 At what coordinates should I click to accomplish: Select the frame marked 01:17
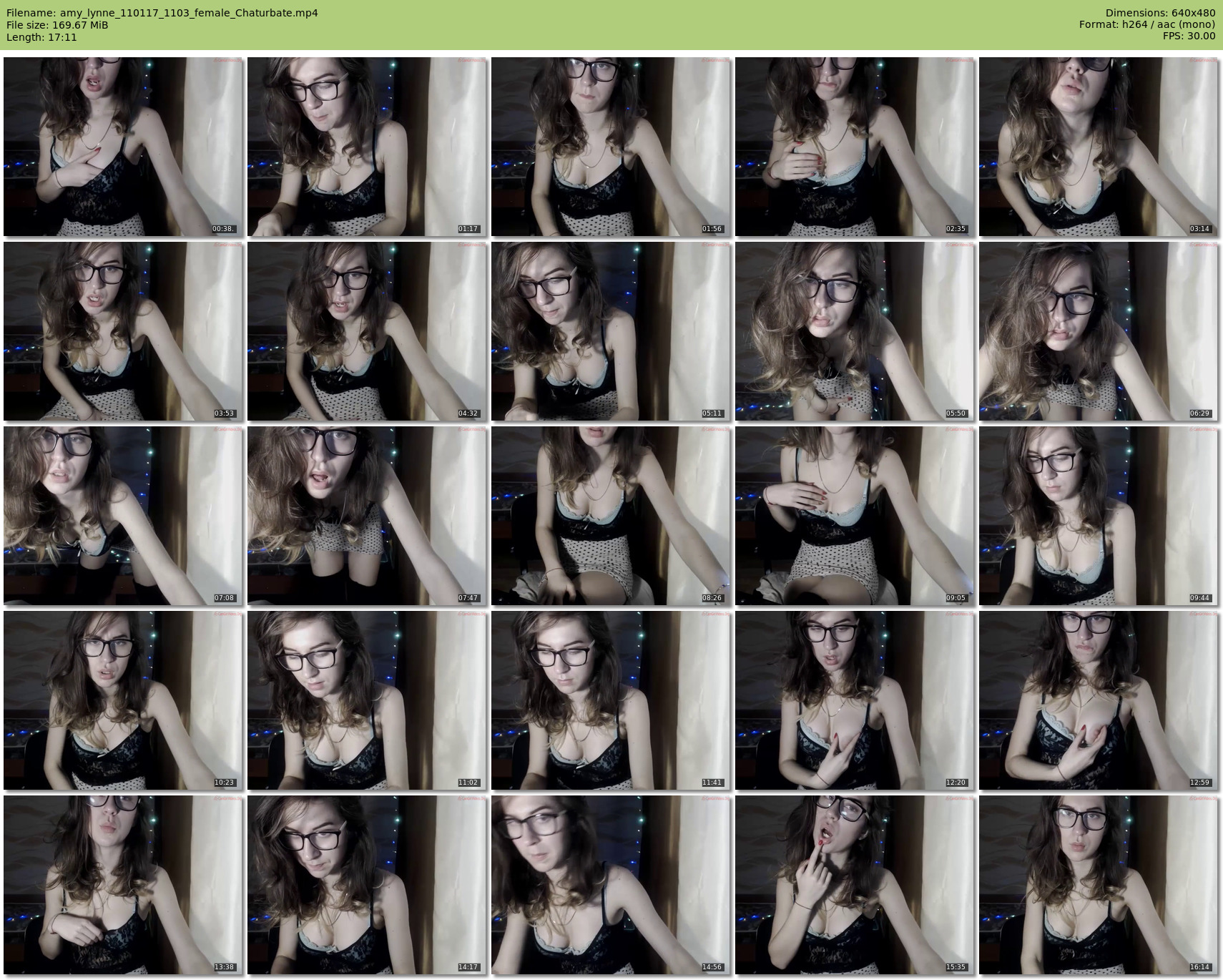[x=367, y=147]
